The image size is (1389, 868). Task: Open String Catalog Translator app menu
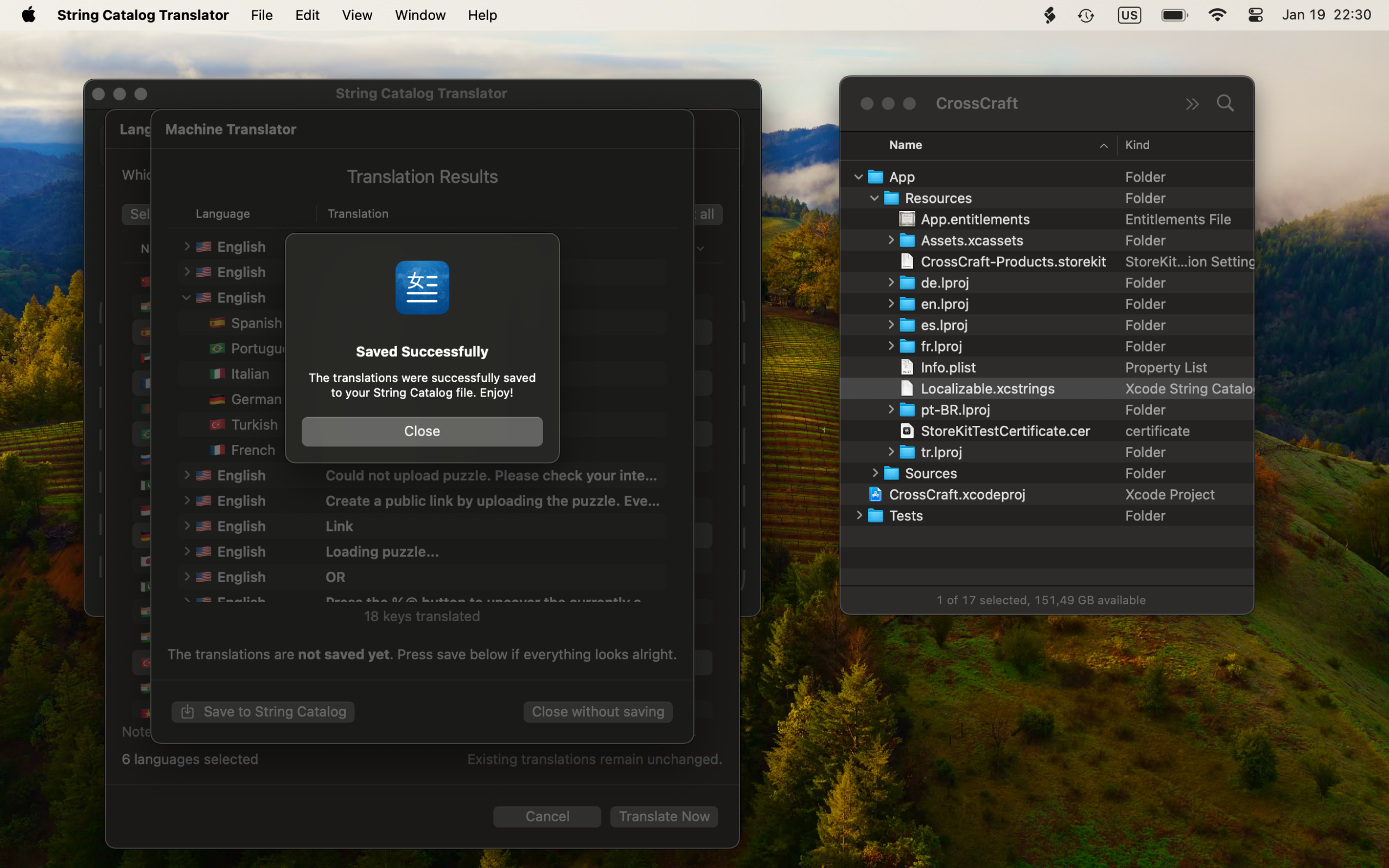click(143, 15)
